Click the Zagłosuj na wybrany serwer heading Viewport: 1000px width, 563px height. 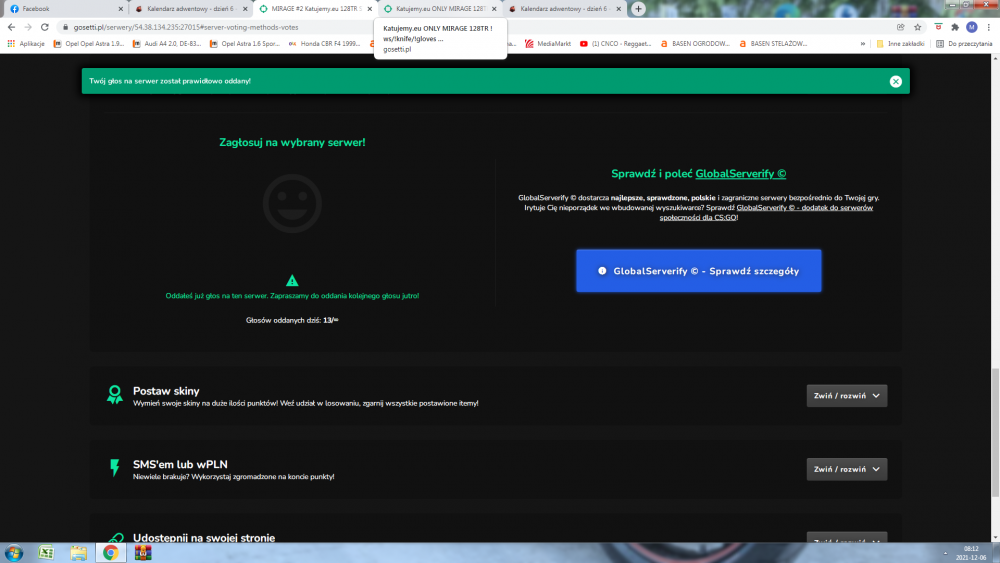(292, 142)
